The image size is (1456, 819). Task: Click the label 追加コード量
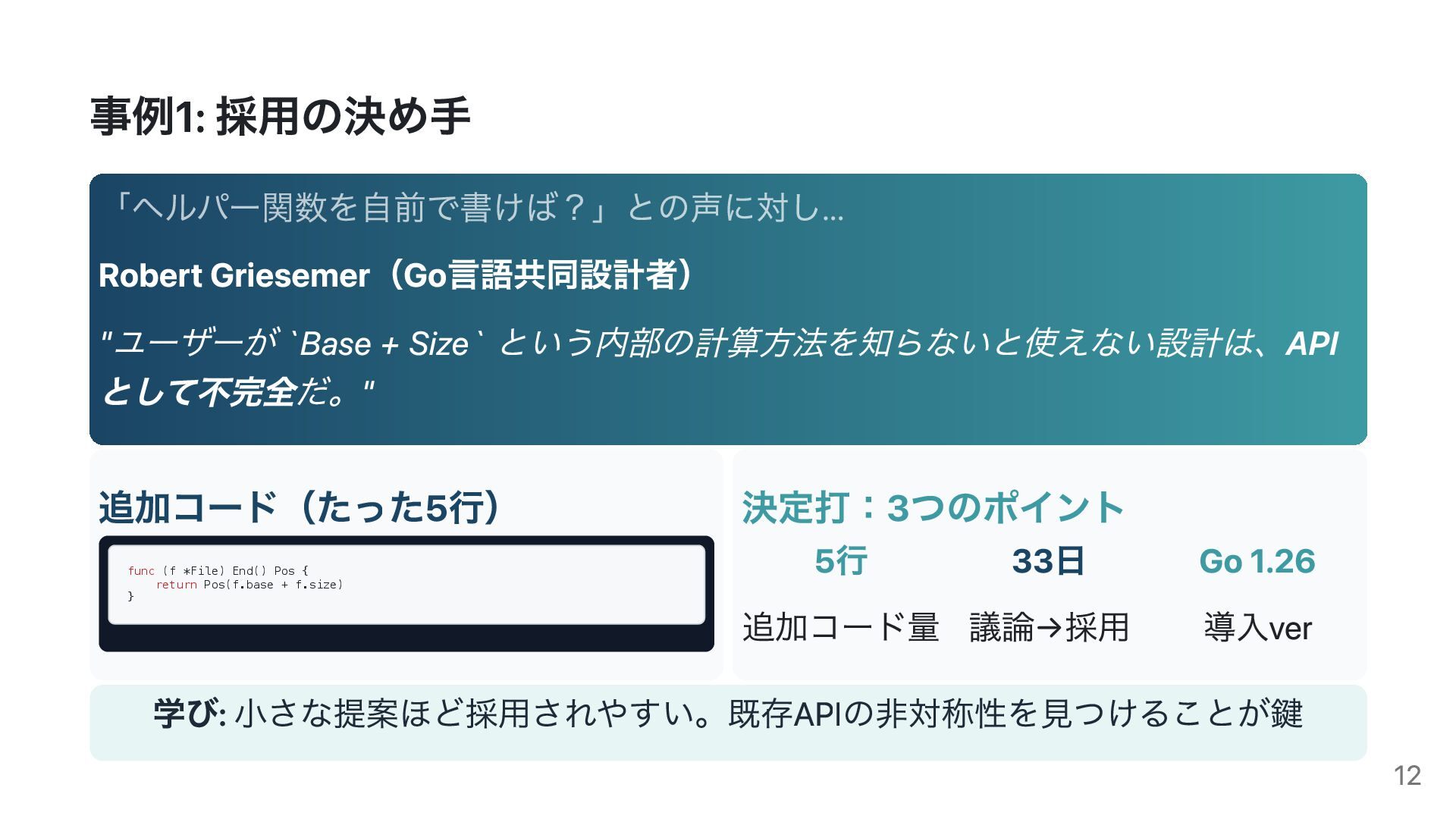click(x=841, y=628)
